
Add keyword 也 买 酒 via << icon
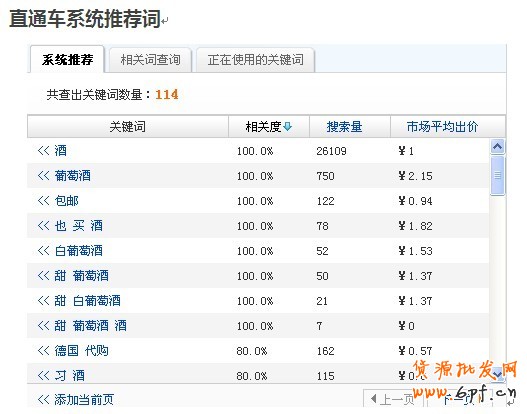click(44, 225)
